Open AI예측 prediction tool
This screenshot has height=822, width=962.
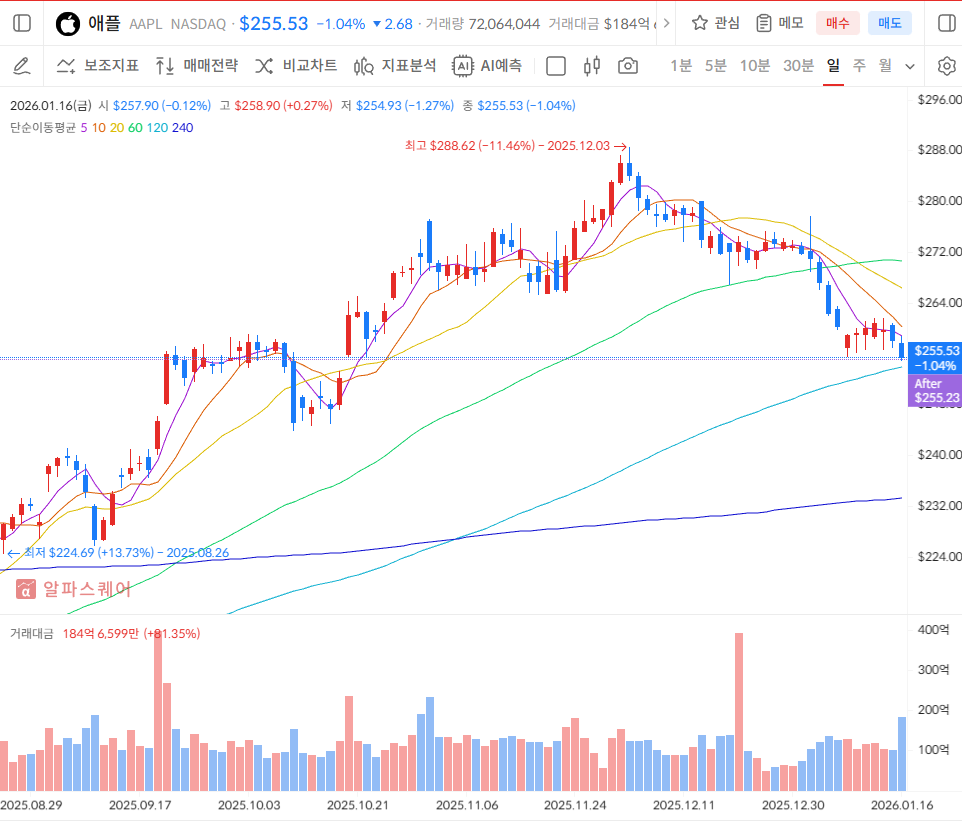[487, 66]
